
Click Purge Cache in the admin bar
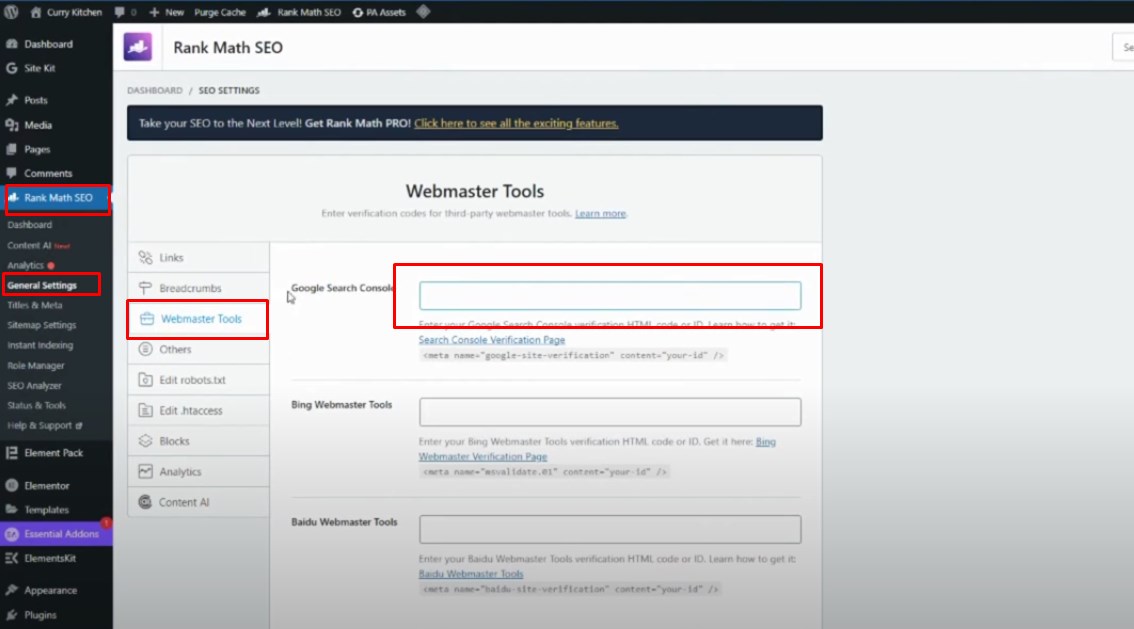(x=220, y=12)
